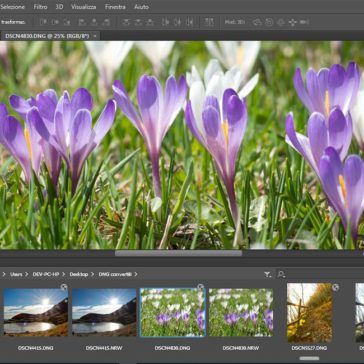Open the 3D menu
This screenshot has width=364, height=364.
tap(59, 7)
